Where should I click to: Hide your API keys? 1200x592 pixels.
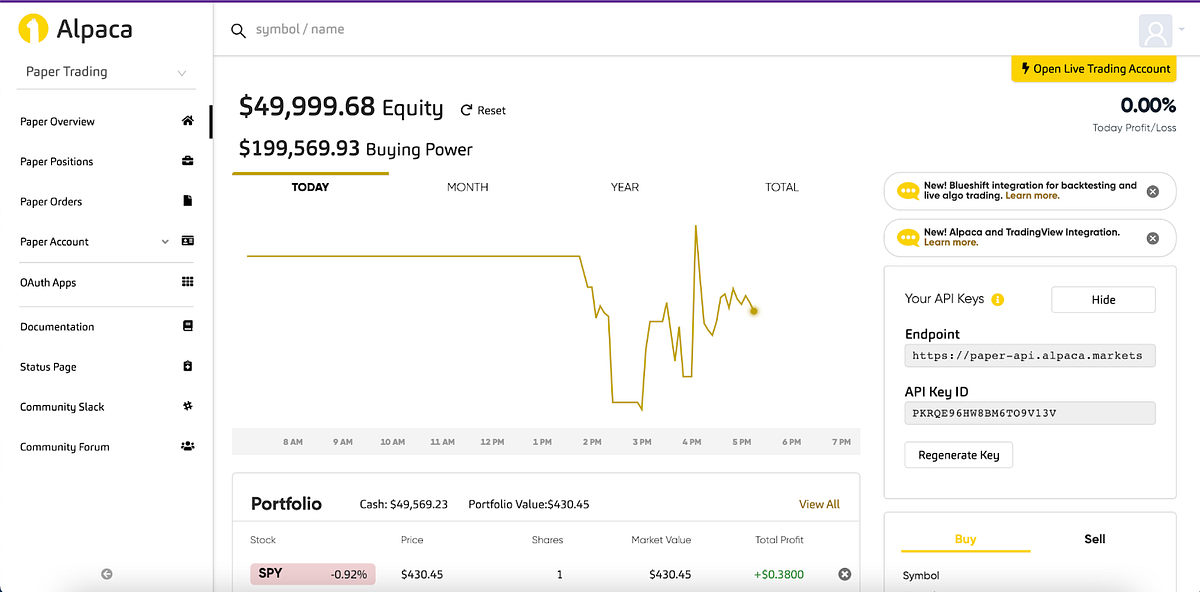1103,298
